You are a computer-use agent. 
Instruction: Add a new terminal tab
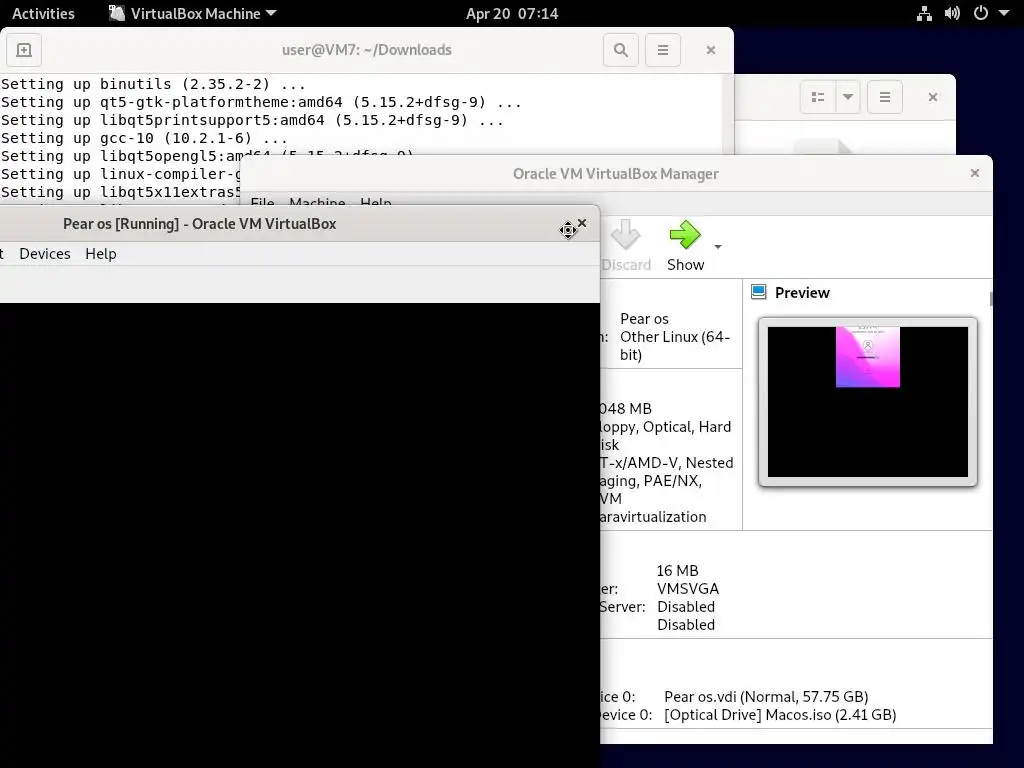point(24,50)
